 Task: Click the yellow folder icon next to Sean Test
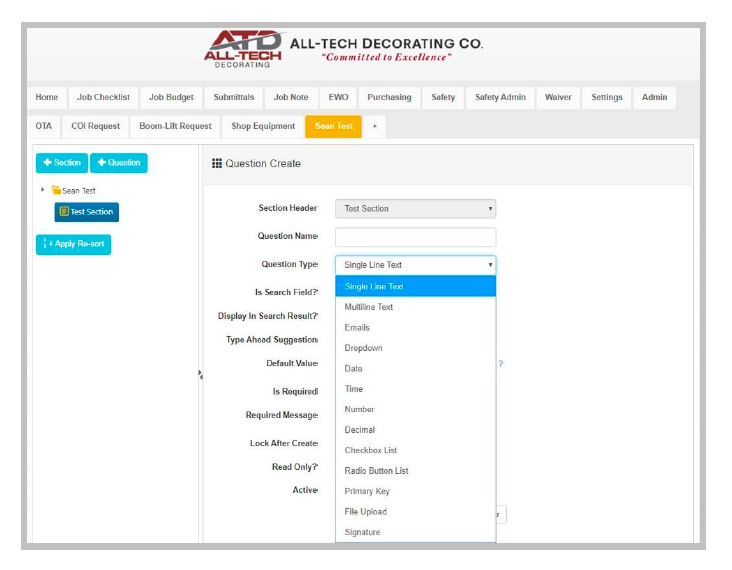(x=56, y=190)
